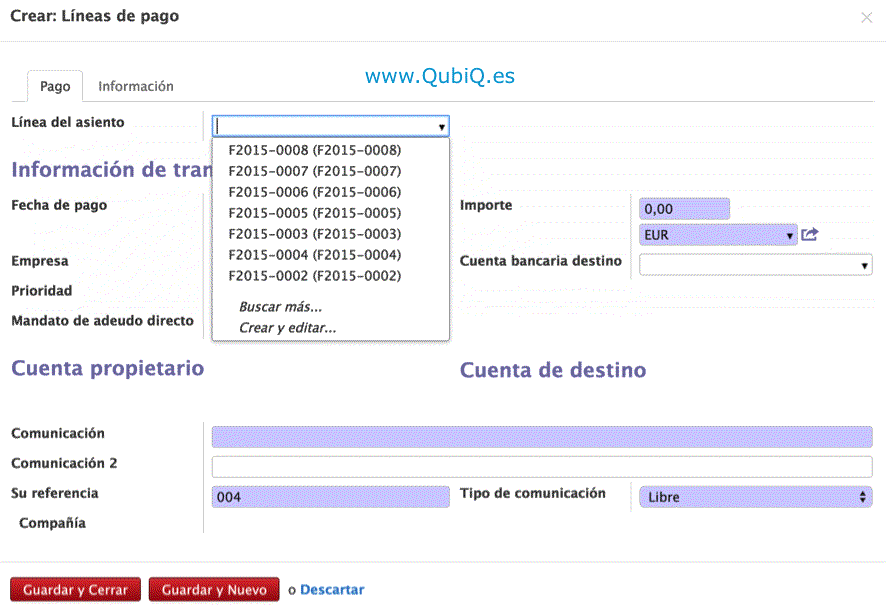Select the F2015-0002 option
This screenshot has width=886, height=606.
(314, 276)
